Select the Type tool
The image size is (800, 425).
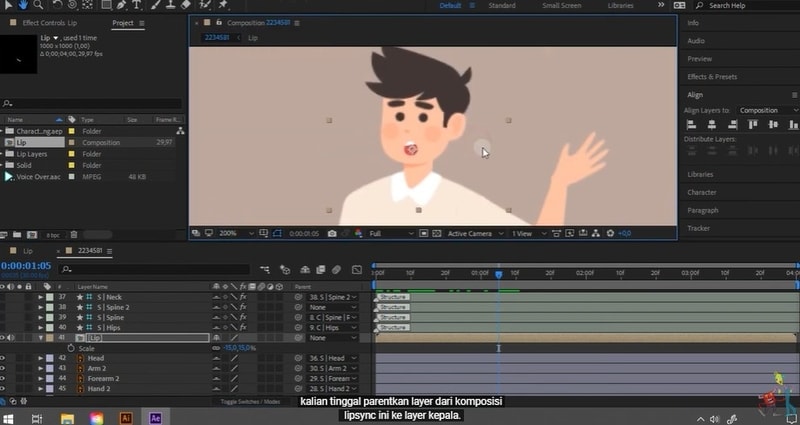(134, 5)
